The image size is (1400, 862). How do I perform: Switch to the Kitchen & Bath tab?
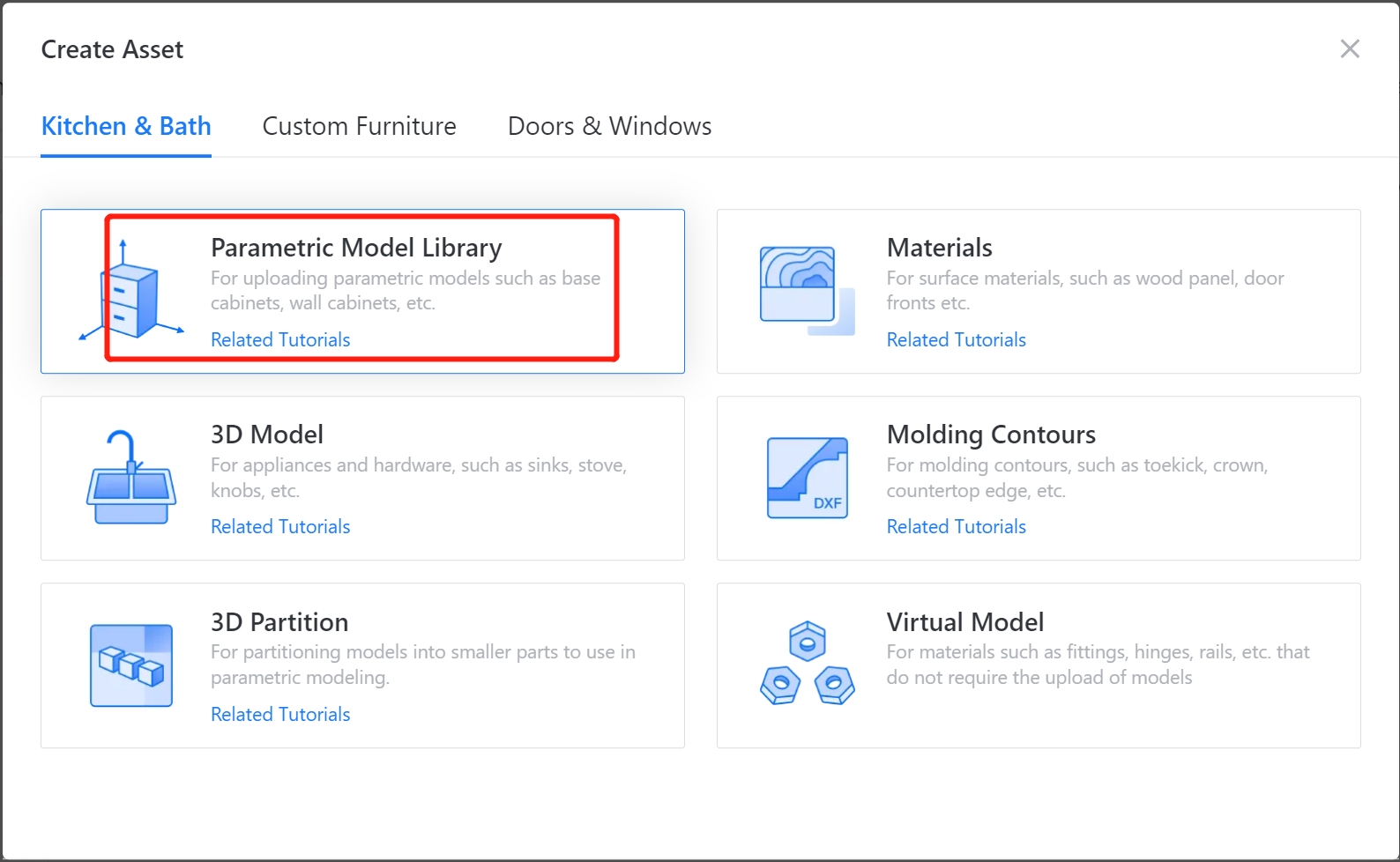coord(126,127)
